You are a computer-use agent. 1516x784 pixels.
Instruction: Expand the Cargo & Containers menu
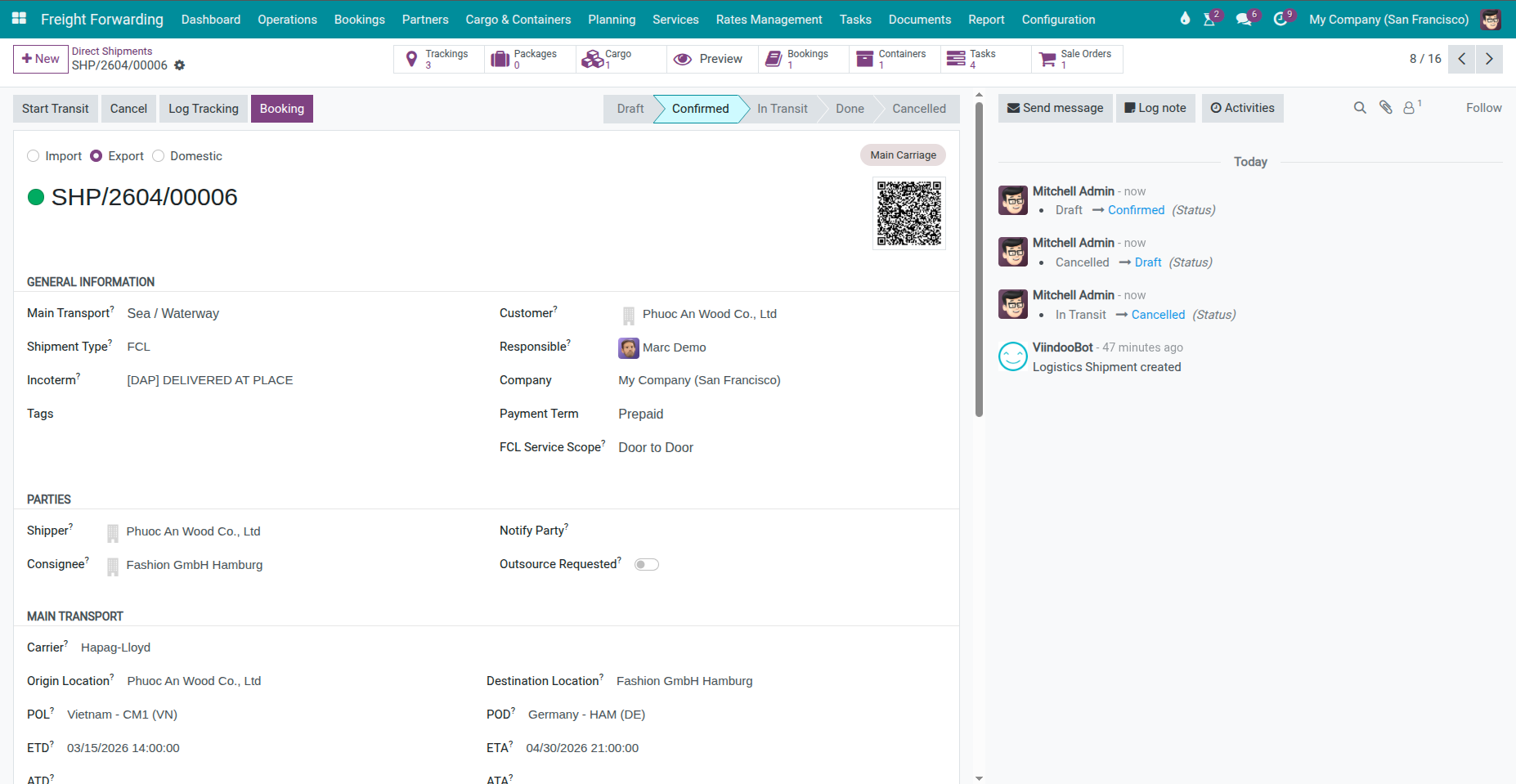click(x=518, y=19)
